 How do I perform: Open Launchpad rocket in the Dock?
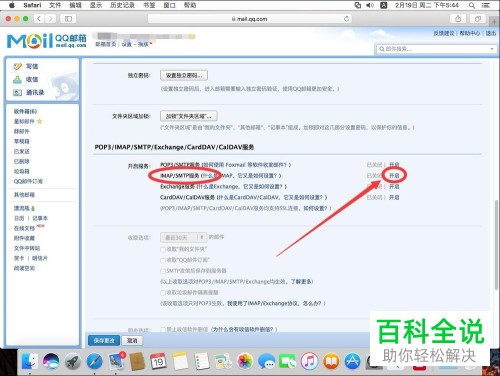[73, 362]
